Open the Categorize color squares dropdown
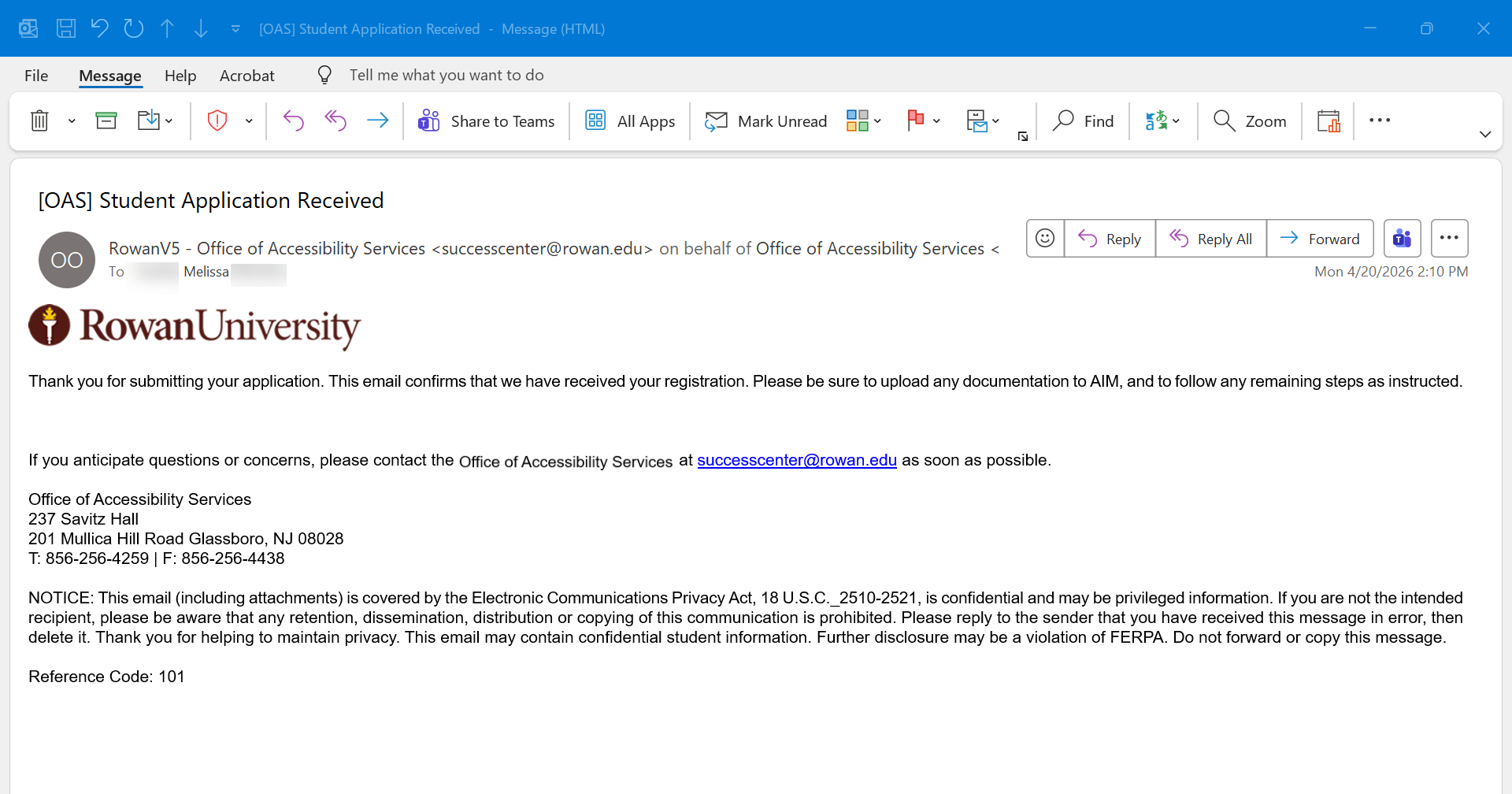Viewport: 1512px width, 794px height. 864,121
